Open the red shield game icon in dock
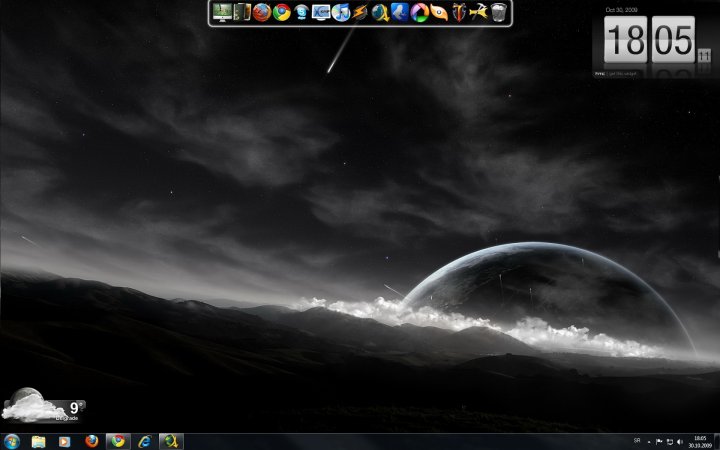The height and width of the screenshot is (450, 720). [x=459, y=12]
